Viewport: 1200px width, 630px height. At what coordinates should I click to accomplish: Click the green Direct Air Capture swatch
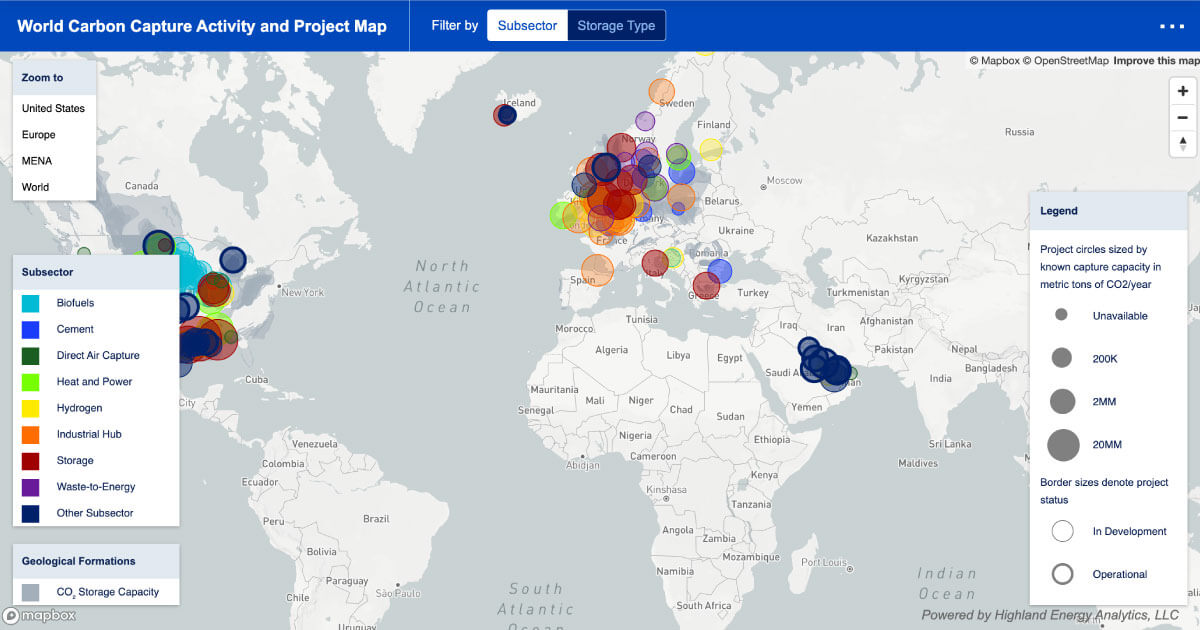31,355
